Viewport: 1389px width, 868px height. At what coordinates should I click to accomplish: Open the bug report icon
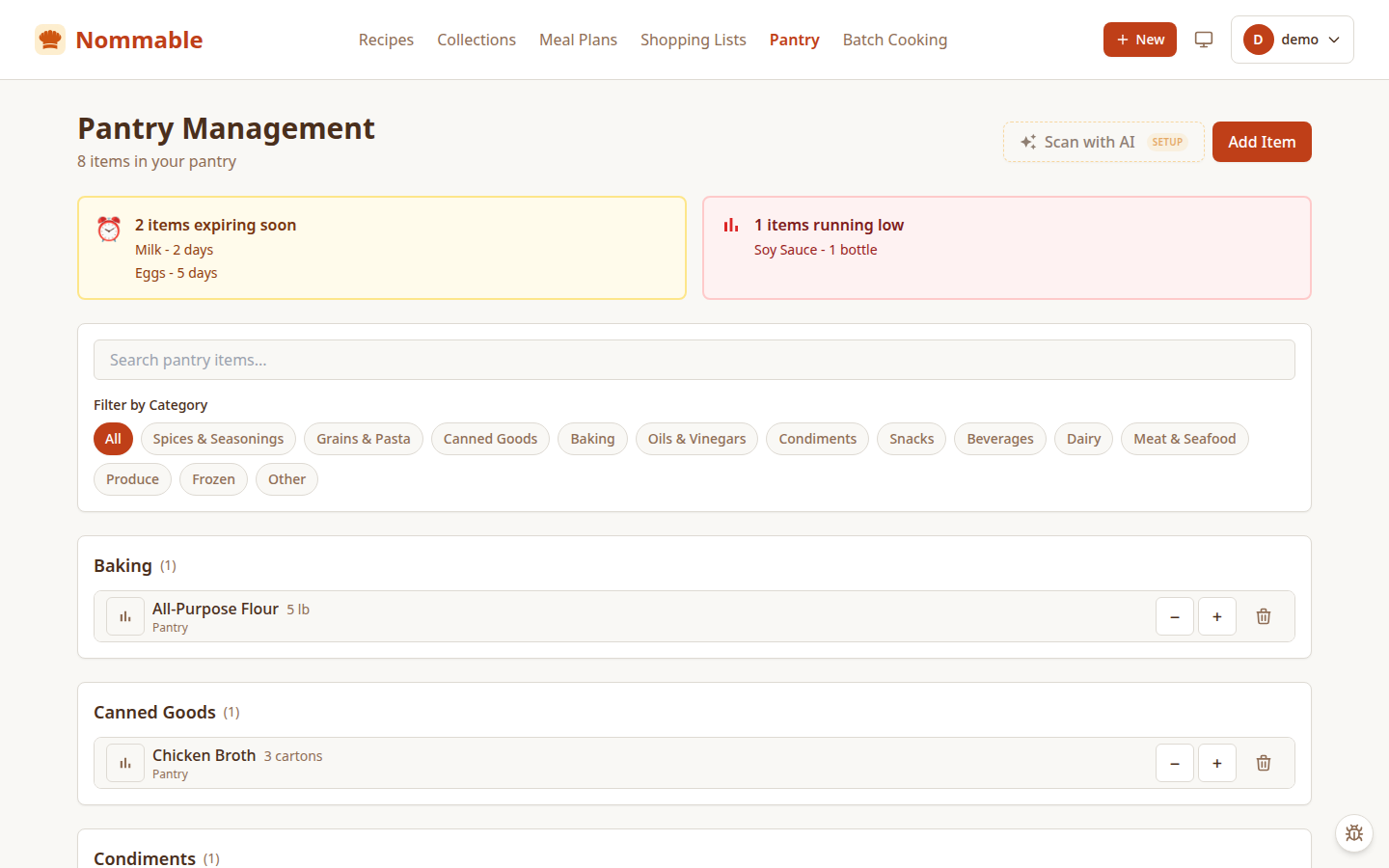point(1354,833)
